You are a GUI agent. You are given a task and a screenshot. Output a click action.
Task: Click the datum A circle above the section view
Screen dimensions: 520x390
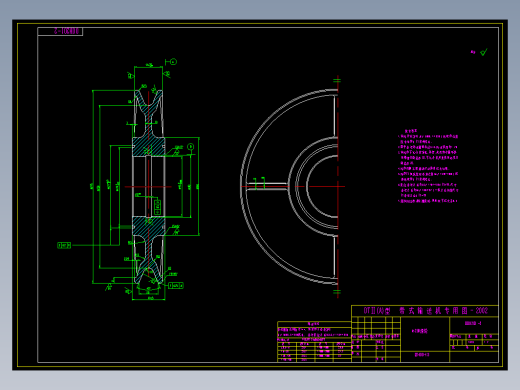[173, 62]
